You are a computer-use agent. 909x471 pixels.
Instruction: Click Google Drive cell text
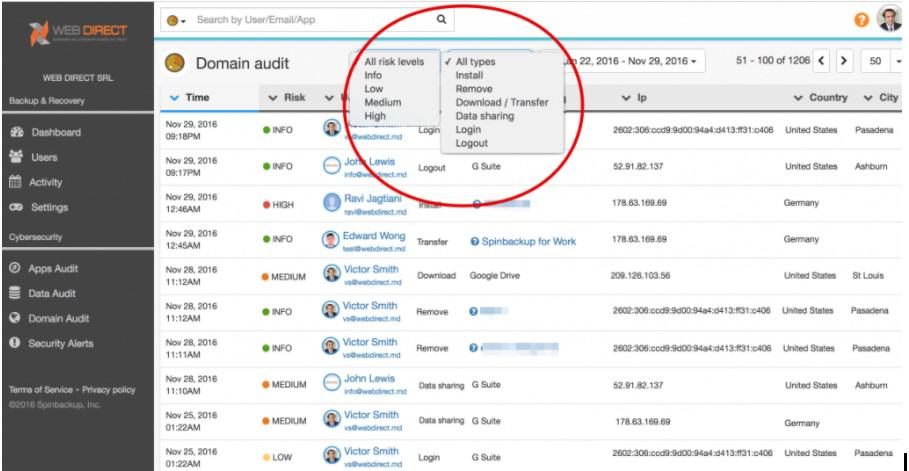[495, 276]
